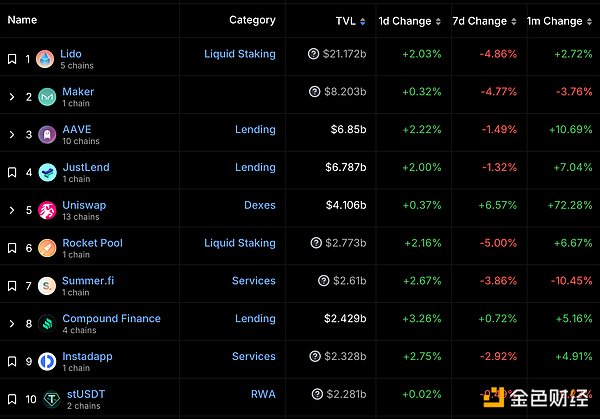Screen dimensions: 600x419
Task: Expand the Uniswap row chevron
Action: [12, 210]
